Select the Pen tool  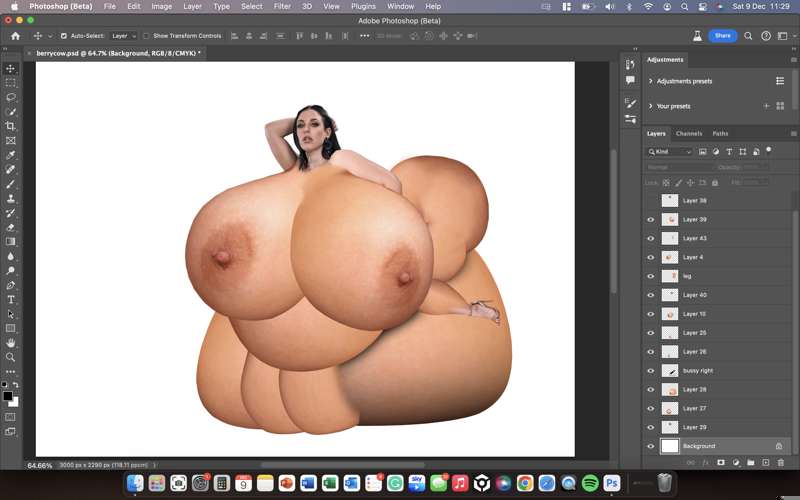11,285
